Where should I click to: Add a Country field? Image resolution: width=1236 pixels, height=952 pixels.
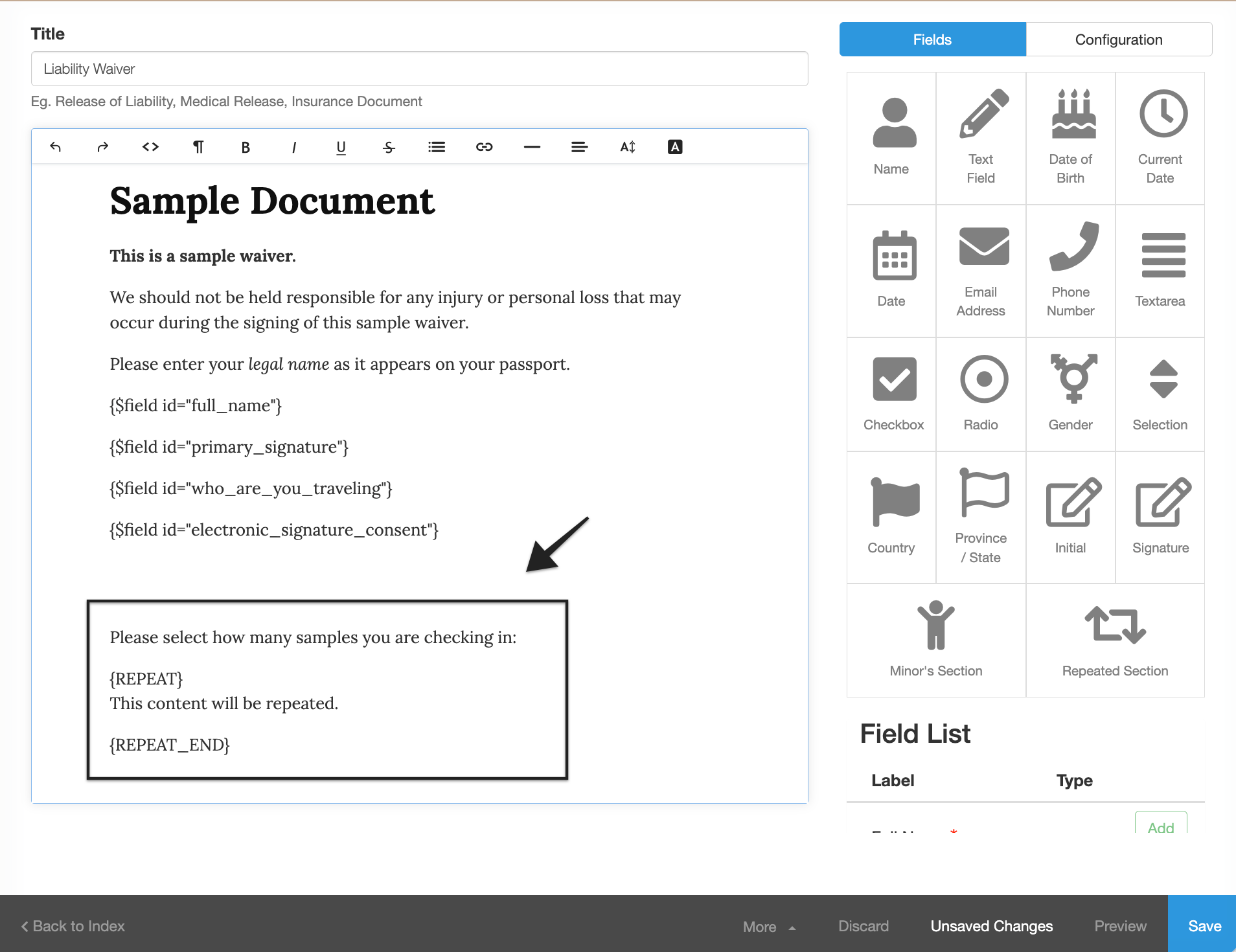pos(891,517)
